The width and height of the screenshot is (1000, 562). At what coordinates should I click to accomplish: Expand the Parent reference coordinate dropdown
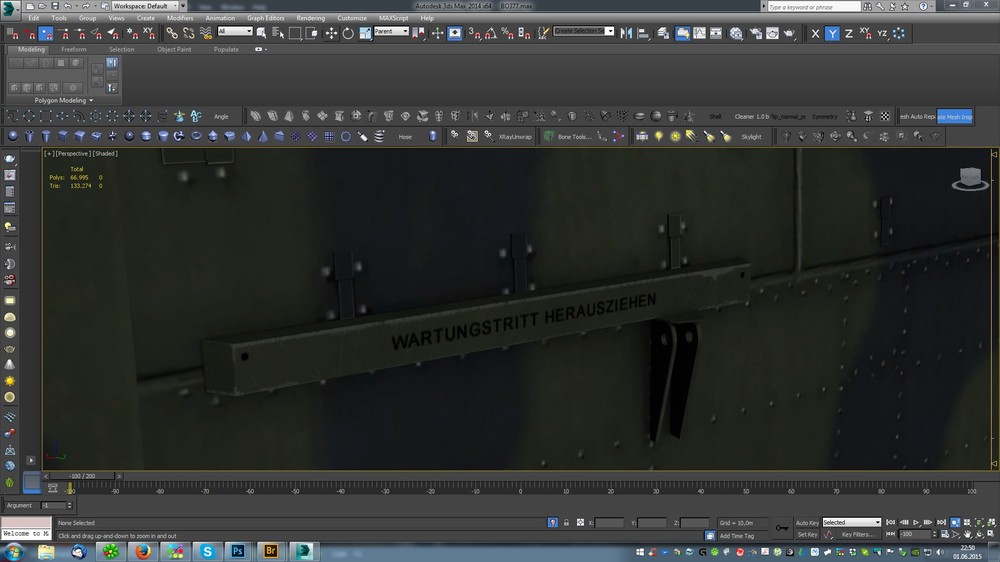click(x=391, y=32)
